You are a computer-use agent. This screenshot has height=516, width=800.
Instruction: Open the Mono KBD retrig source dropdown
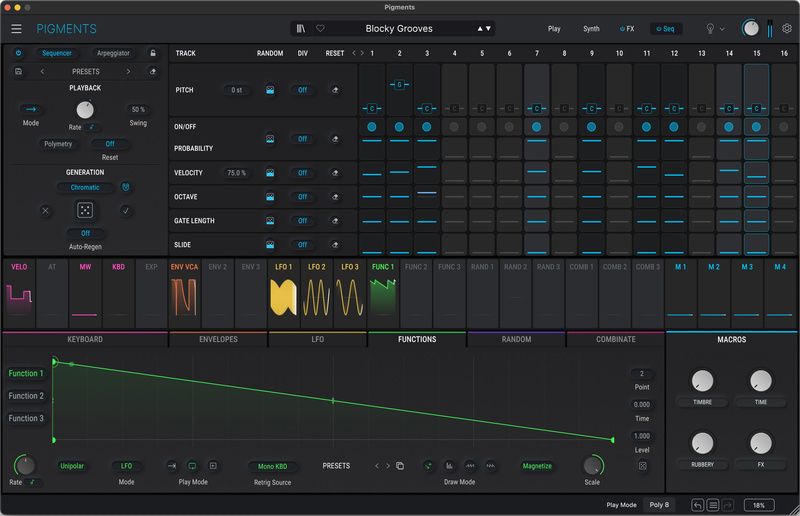tap(272, 466)
